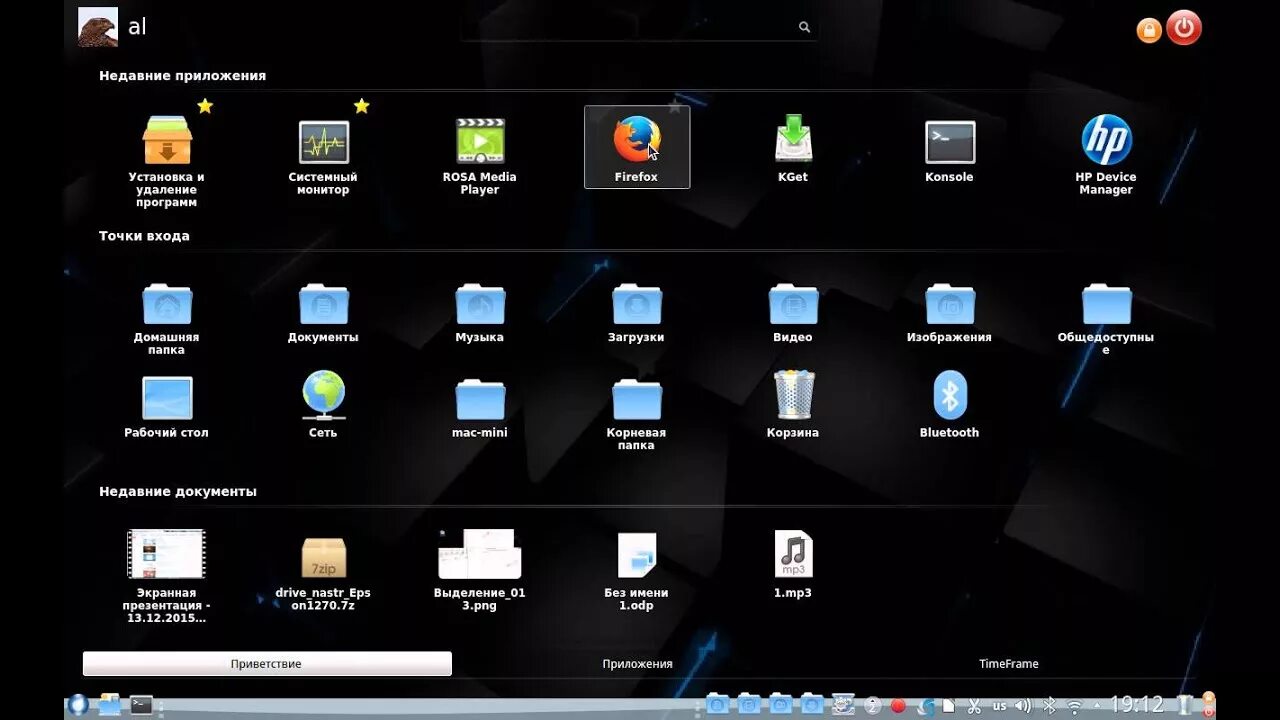Image resolution: width=1280 pixels, height=720 pixels.
Task: Click the red power button
Action: (x=1184, y=28)
